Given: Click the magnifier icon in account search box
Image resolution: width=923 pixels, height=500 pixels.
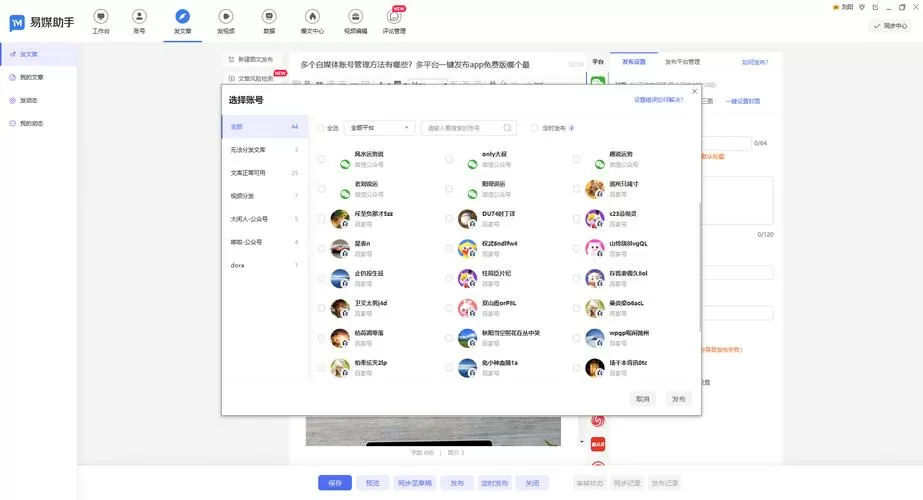Looking at the screenshot, I should [x=507, y=128].
